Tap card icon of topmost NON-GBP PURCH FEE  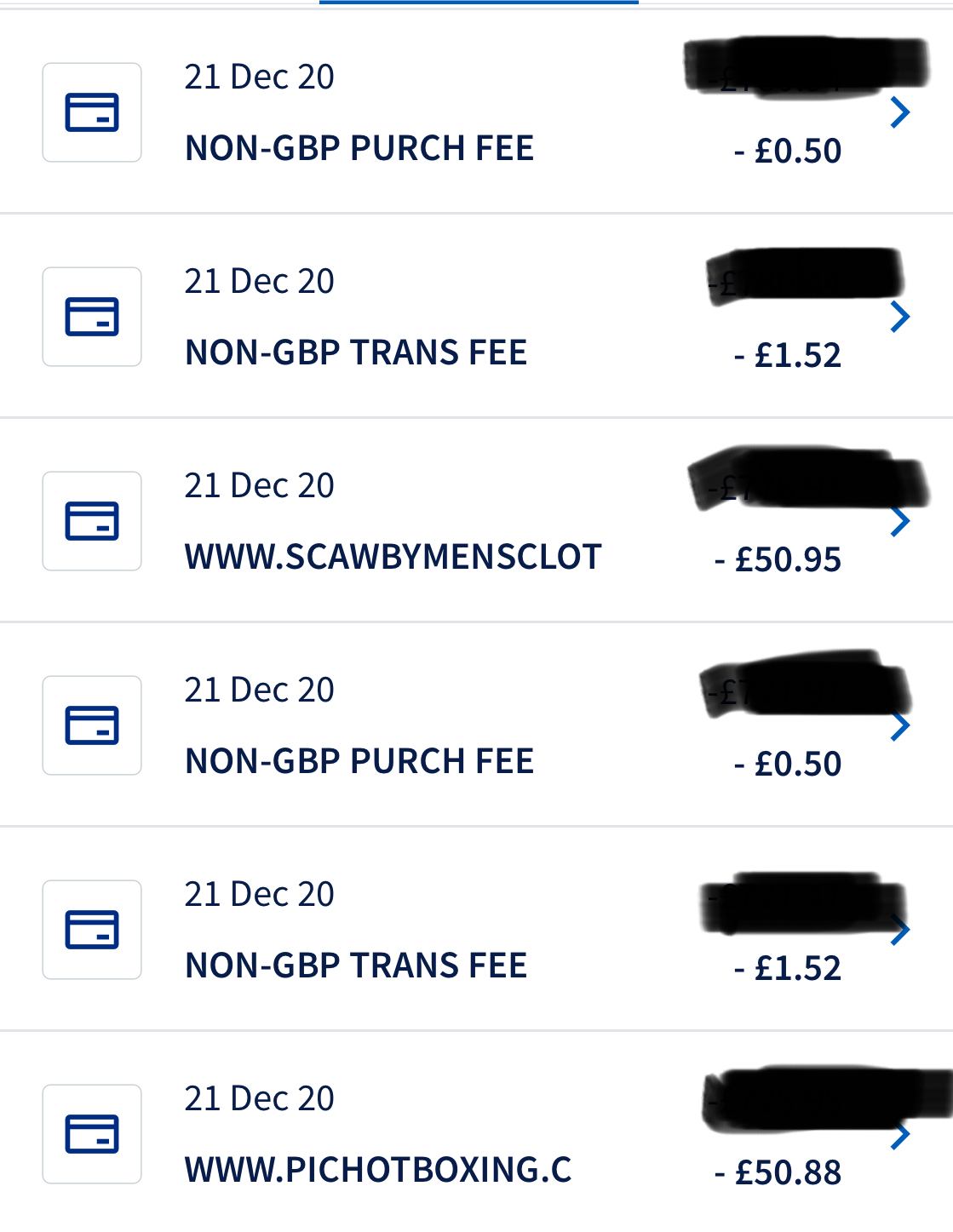[x=92, y=112]
